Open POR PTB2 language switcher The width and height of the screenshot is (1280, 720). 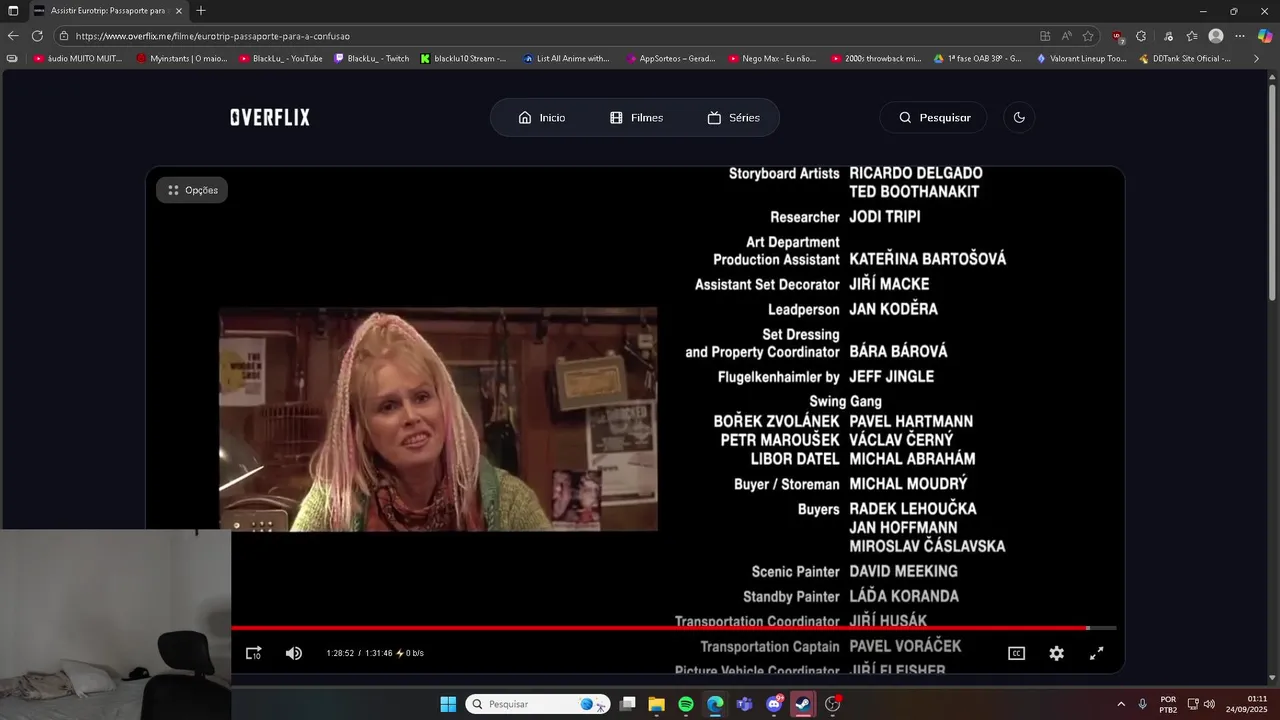click(x=1168, y=704)
